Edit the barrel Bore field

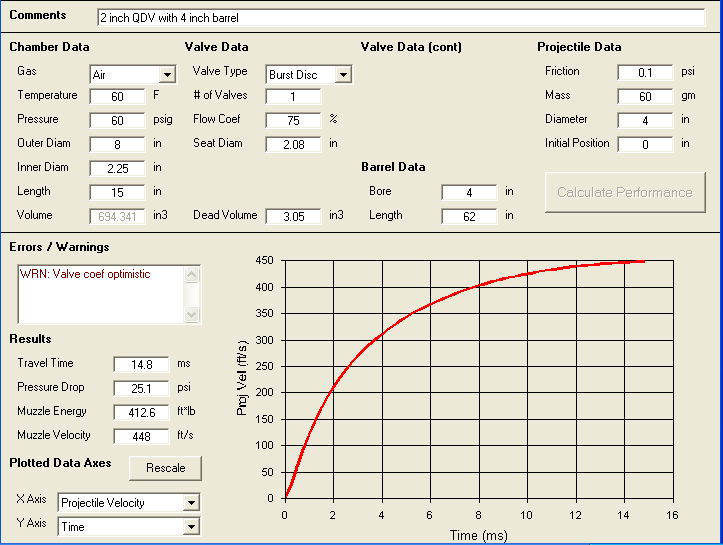[469, 192]
